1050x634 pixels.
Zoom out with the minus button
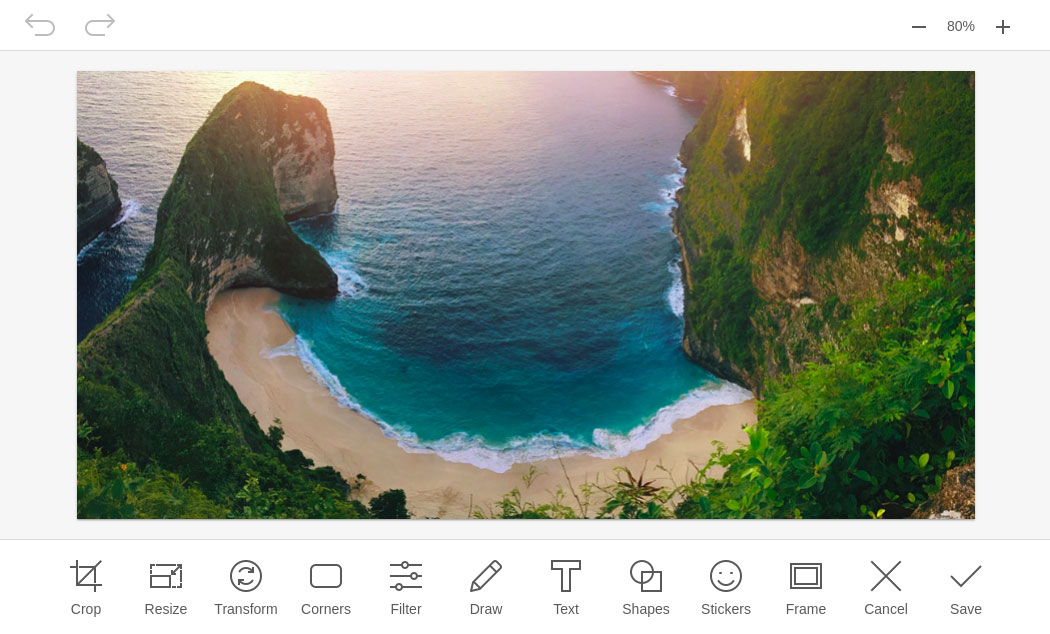point(919,27)
